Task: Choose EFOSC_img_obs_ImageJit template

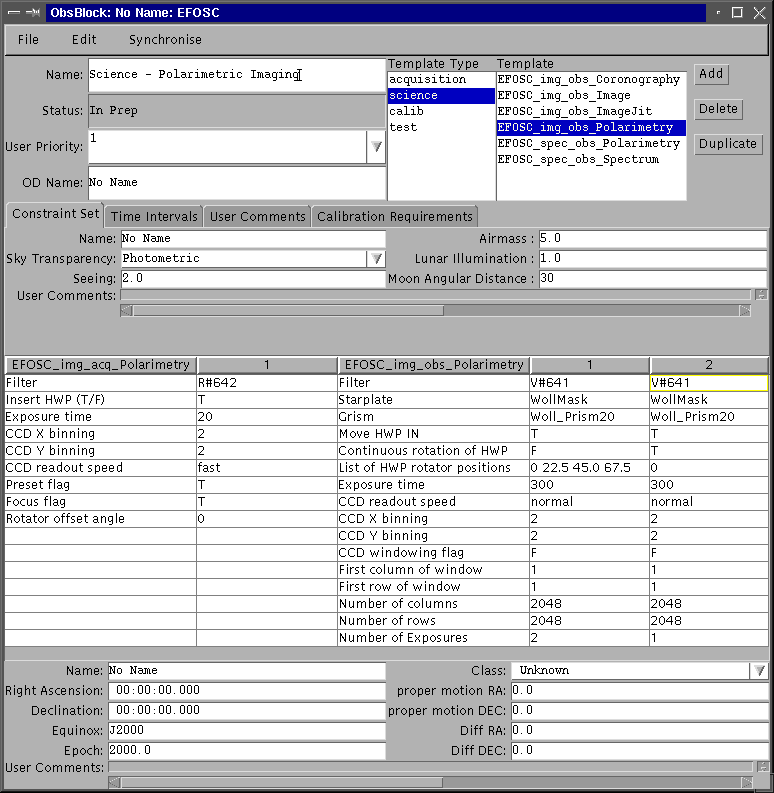Action: coord(591,111)
